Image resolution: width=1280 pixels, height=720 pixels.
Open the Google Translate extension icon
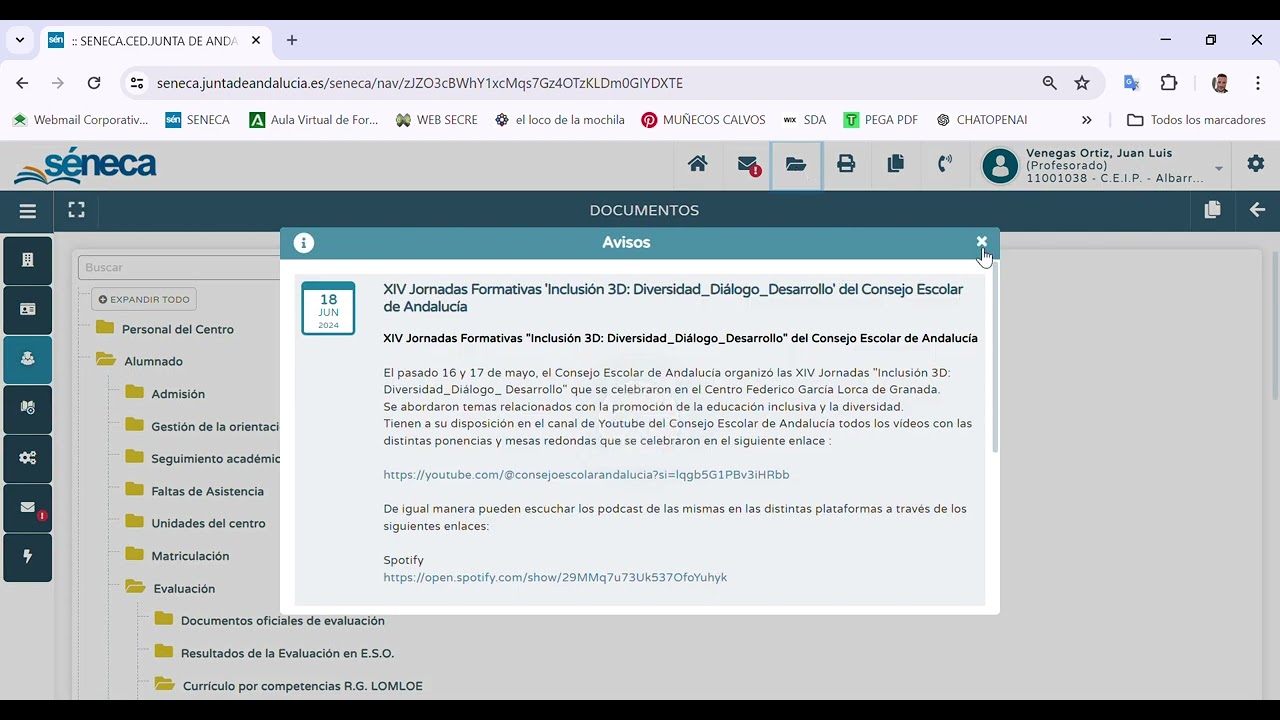1132,83
